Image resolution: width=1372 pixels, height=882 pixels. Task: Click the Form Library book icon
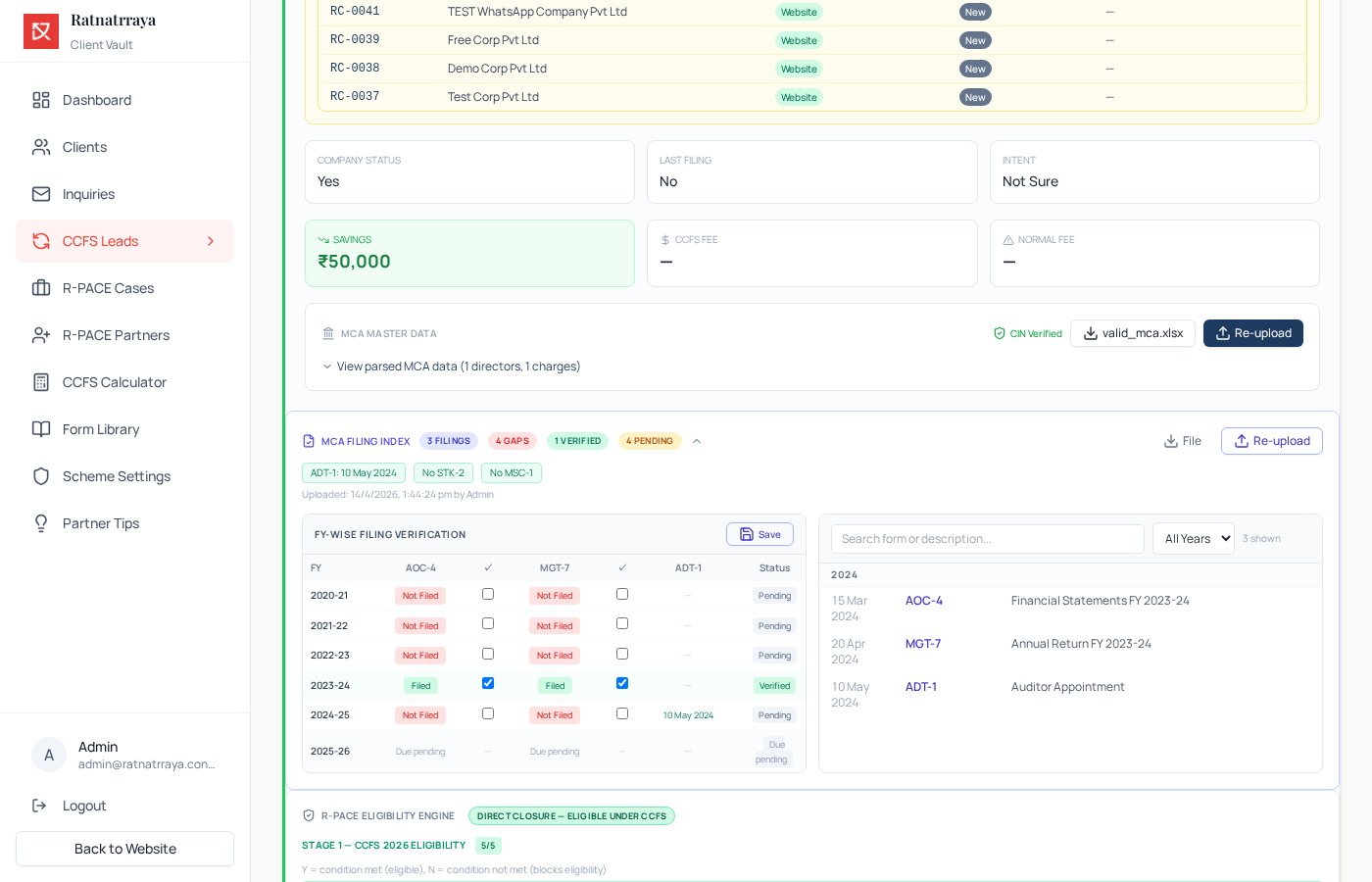point(41,429)
